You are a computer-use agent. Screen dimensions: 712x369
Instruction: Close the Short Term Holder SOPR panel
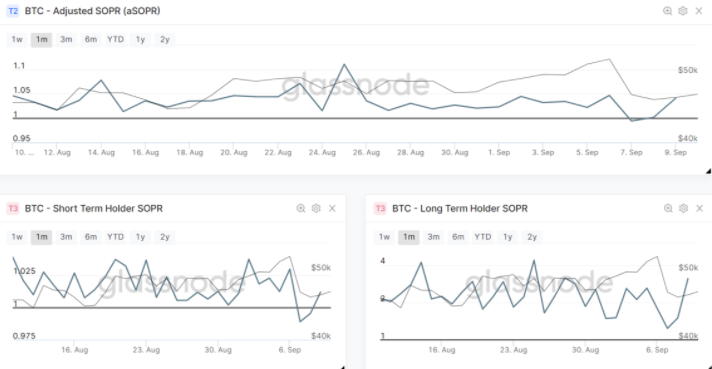[332, 208]
